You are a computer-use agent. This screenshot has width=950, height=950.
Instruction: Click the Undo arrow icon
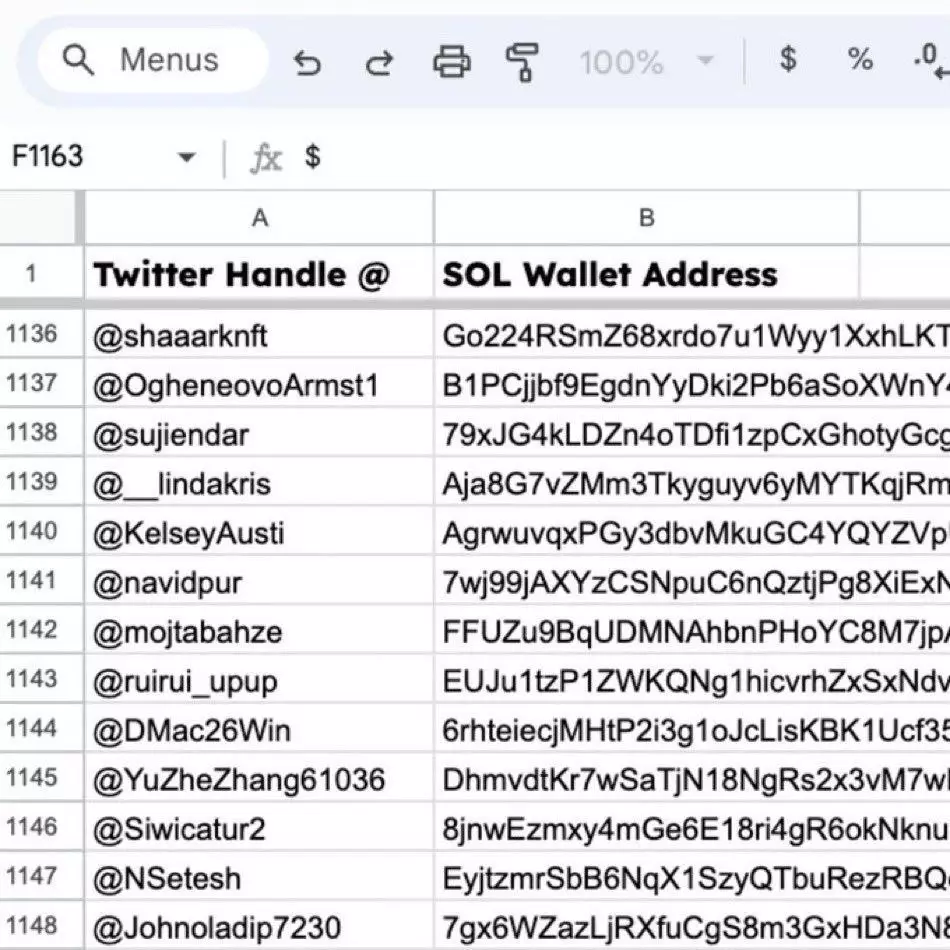point(307,63)
